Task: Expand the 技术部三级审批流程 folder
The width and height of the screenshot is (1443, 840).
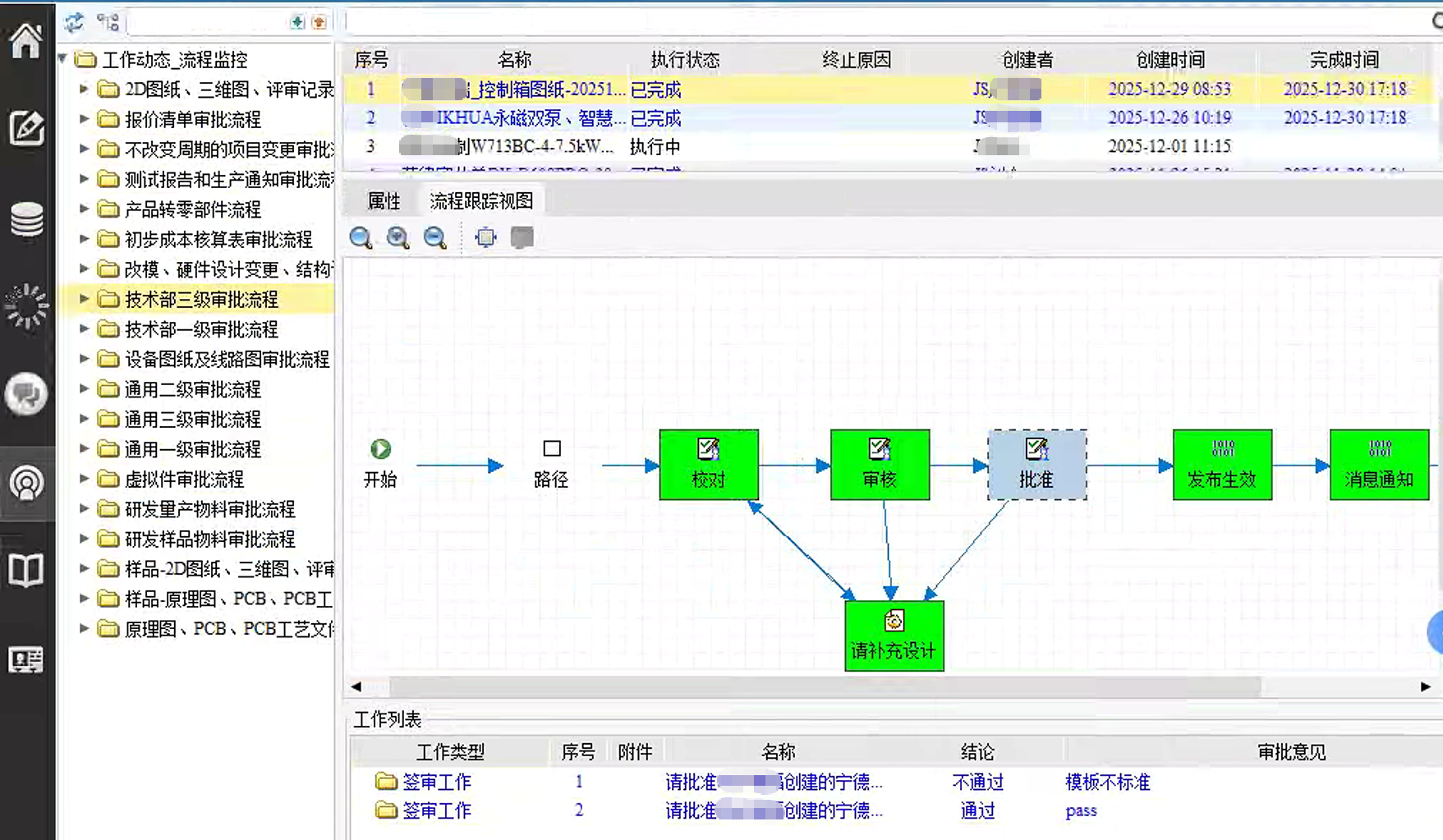Action: coord(84,300)
